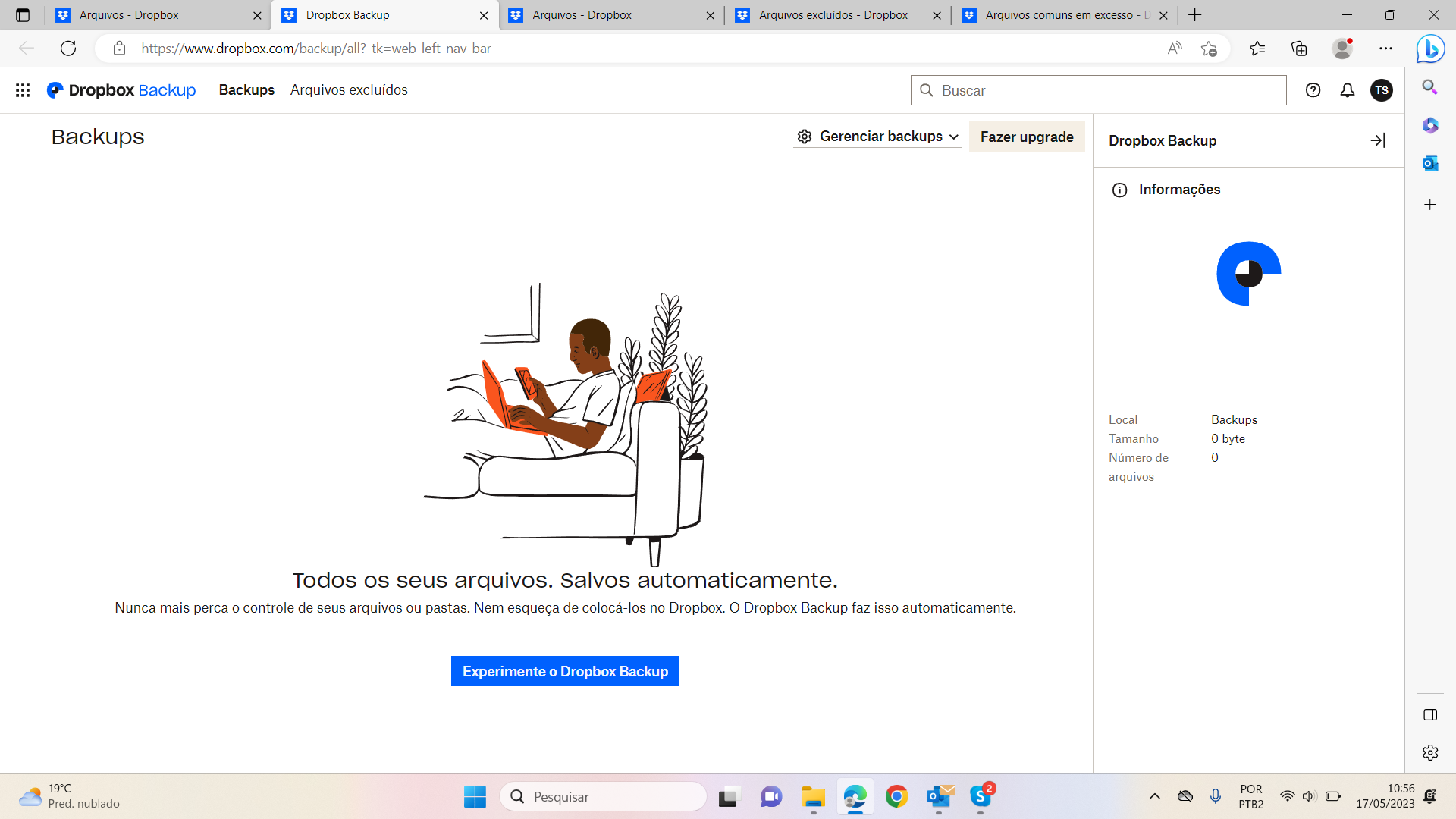The image size is (1456, 819).
Task: Open the clock and date panel
Action: click(x=1385, y=796)
